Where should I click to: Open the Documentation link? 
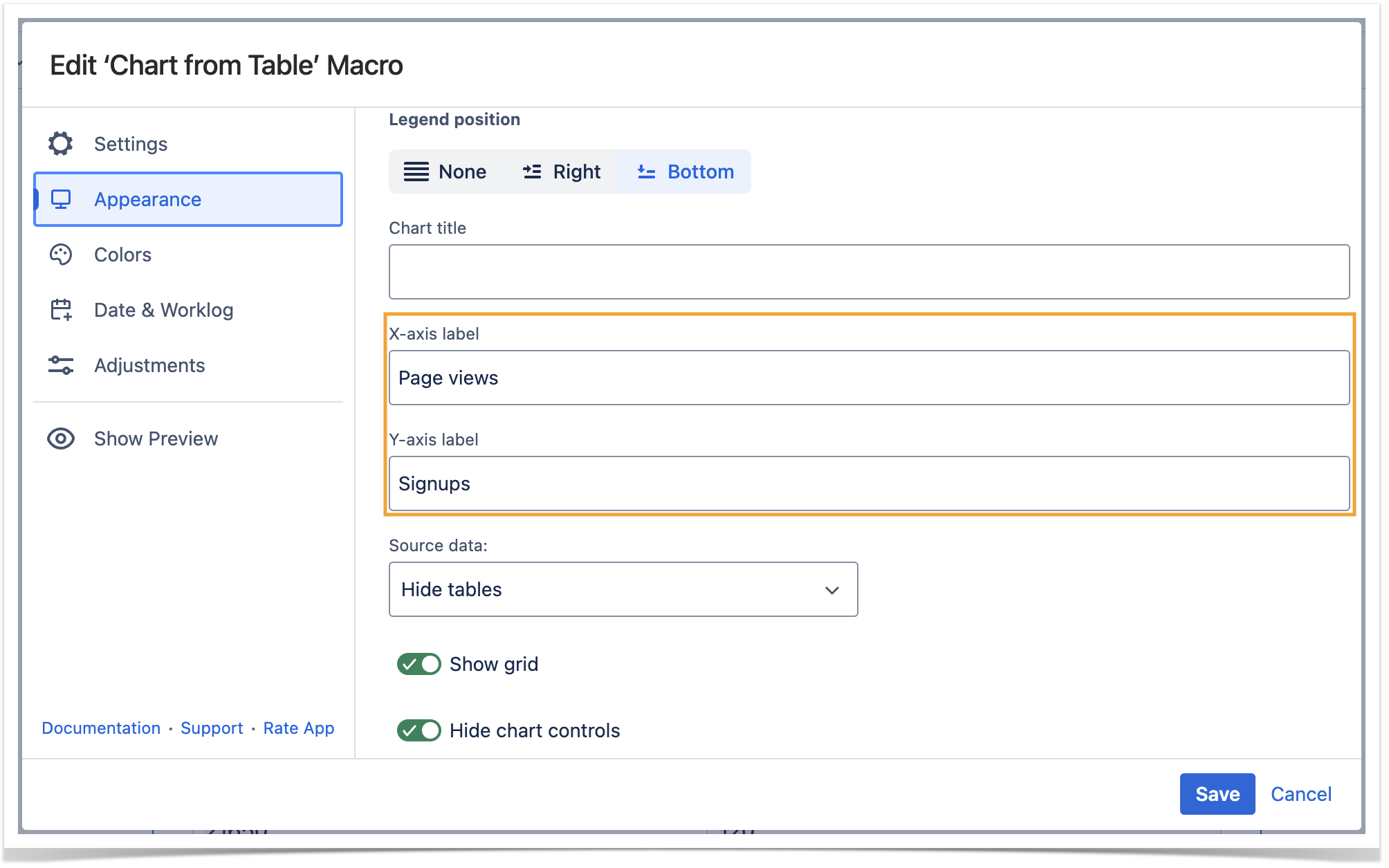pyautogui.click(x=101, y=728)
